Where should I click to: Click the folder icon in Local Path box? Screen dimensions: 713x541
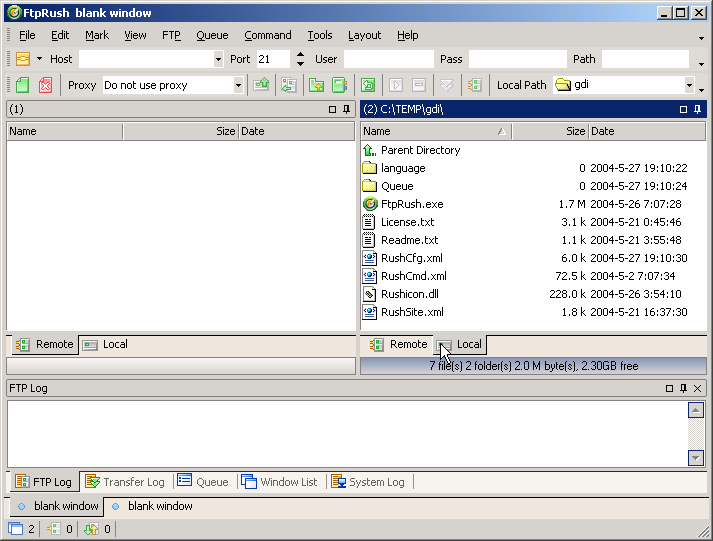[x=563, y=85]
